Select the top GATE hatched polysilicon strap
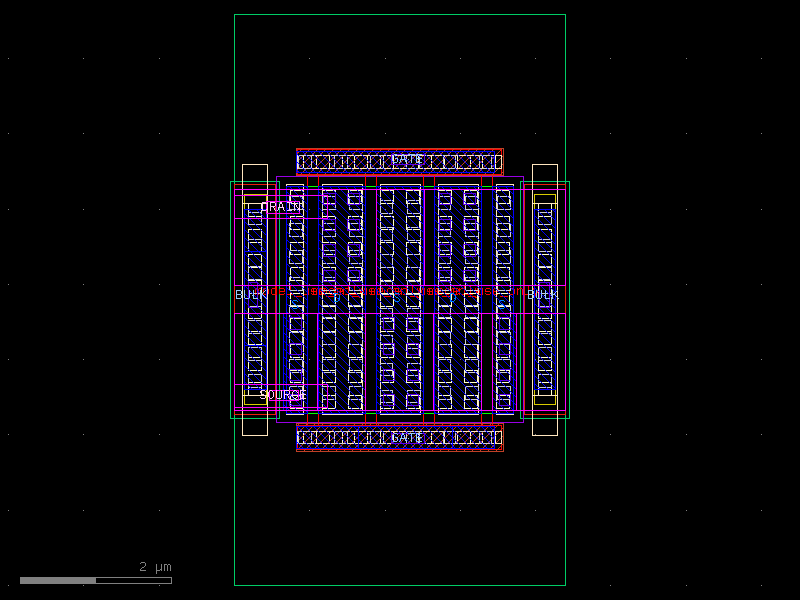The height and width of the screenshot is (600, 800). [398, 160]
